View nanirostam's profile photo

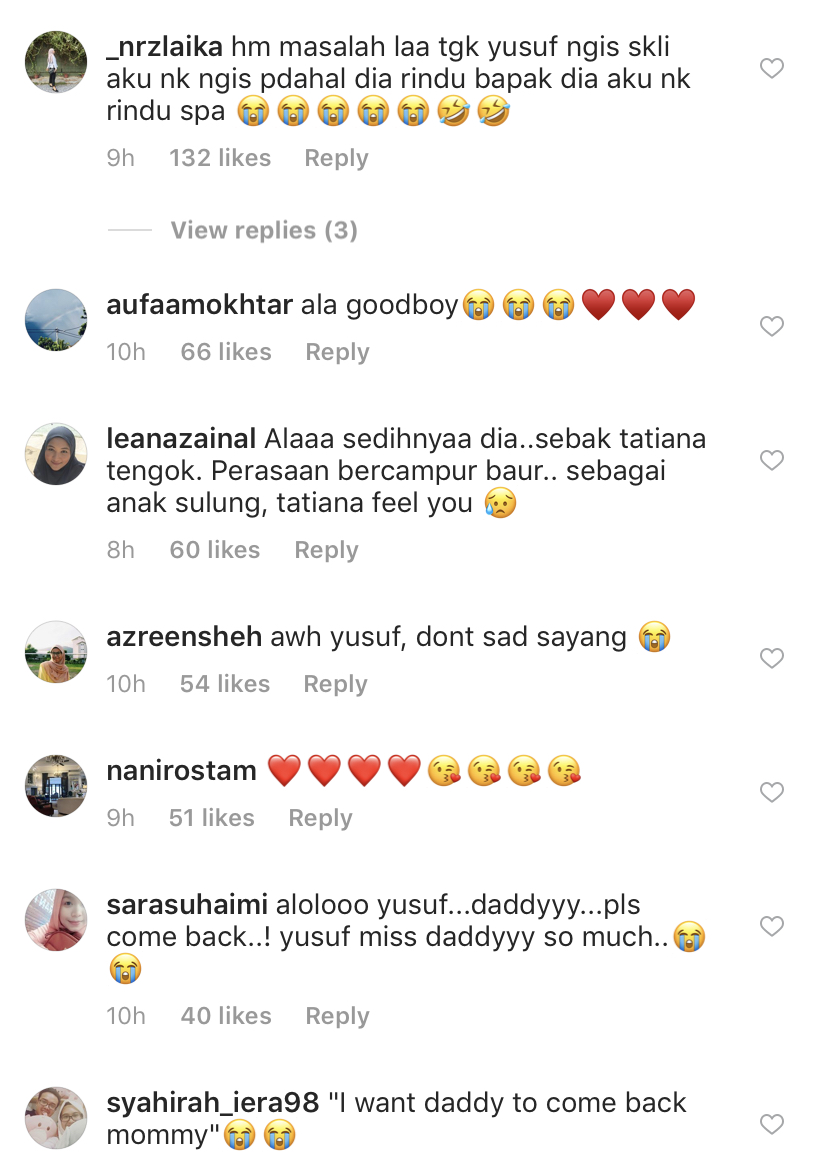tap(56, 786)
